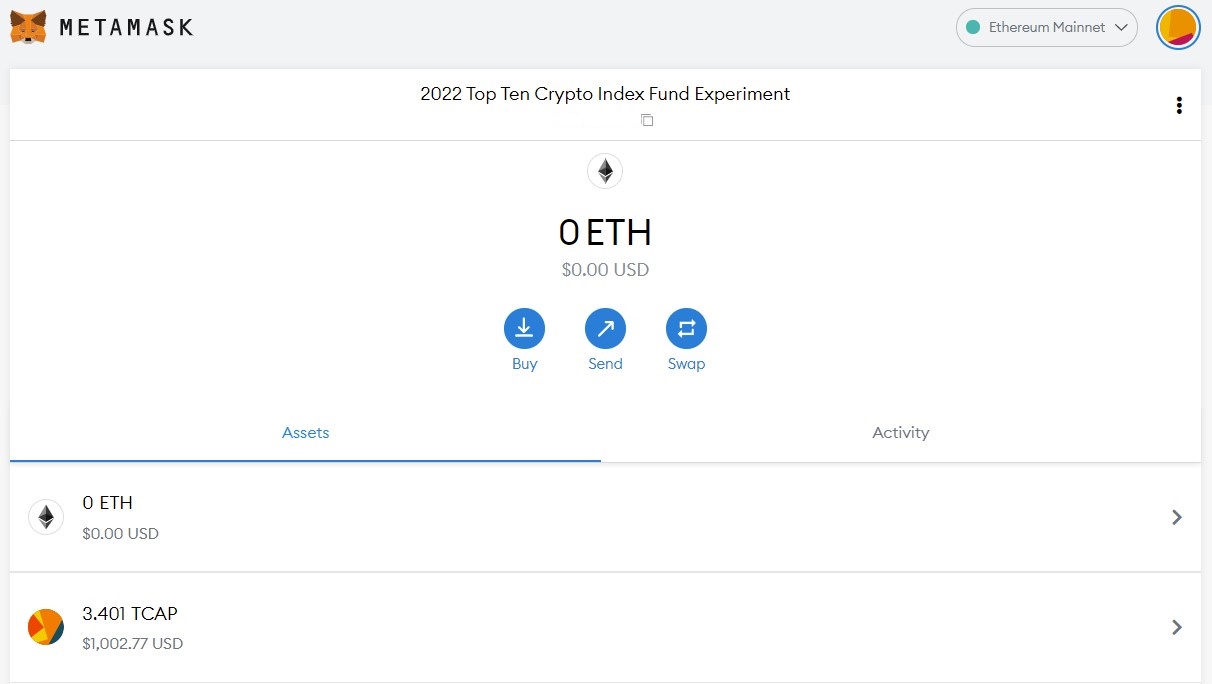Switch to the Activity tab
Viewport: 1212px width, 684px height.
coord(900,433)
